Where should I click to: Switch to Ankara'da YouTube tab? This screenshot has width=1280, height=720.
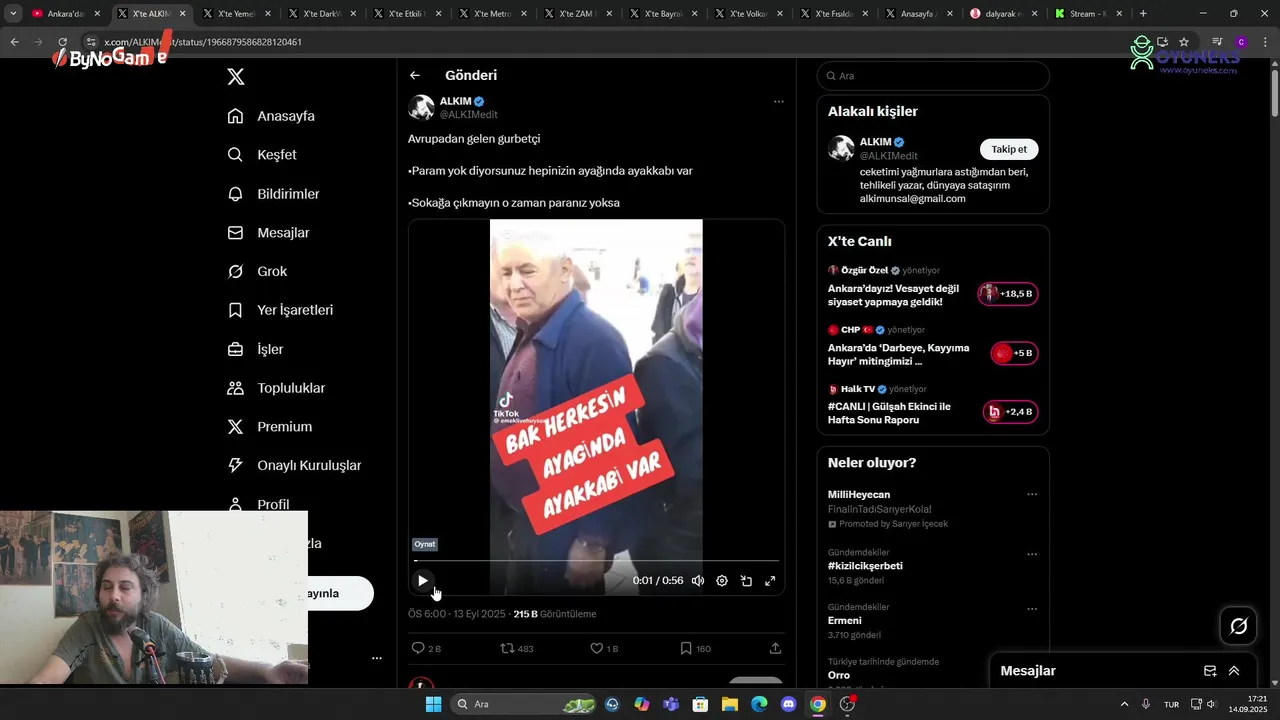(x=65, y=14)
